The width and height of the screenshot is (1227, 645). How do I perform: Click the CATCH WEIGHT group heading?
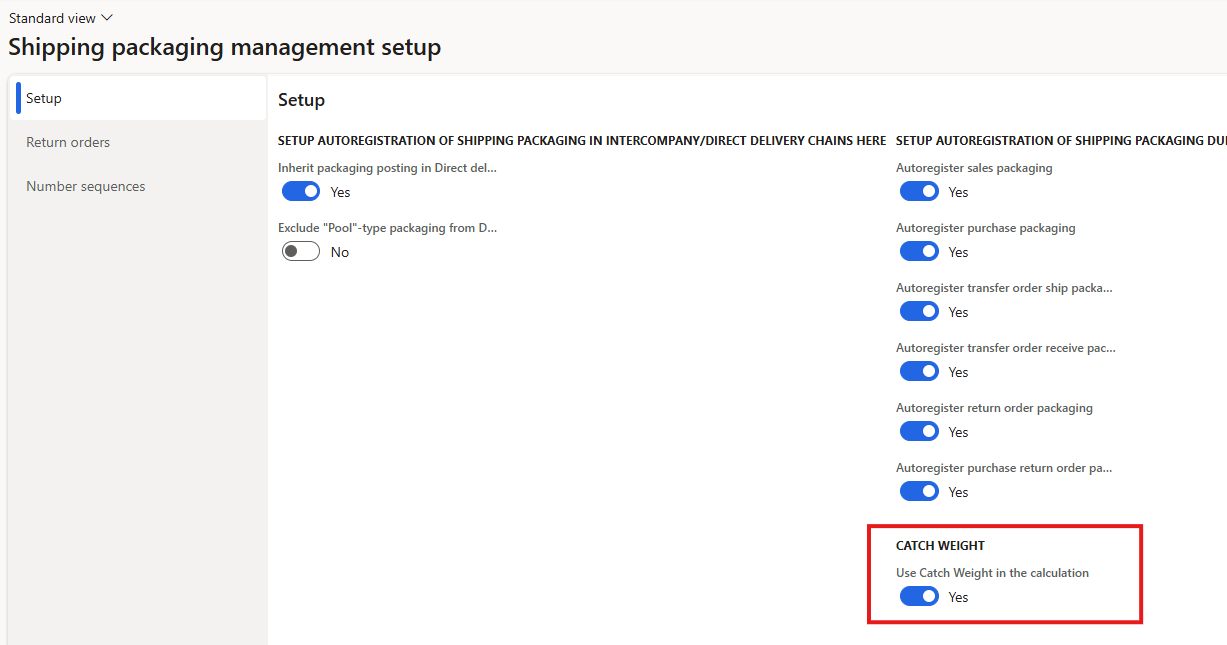940,546
